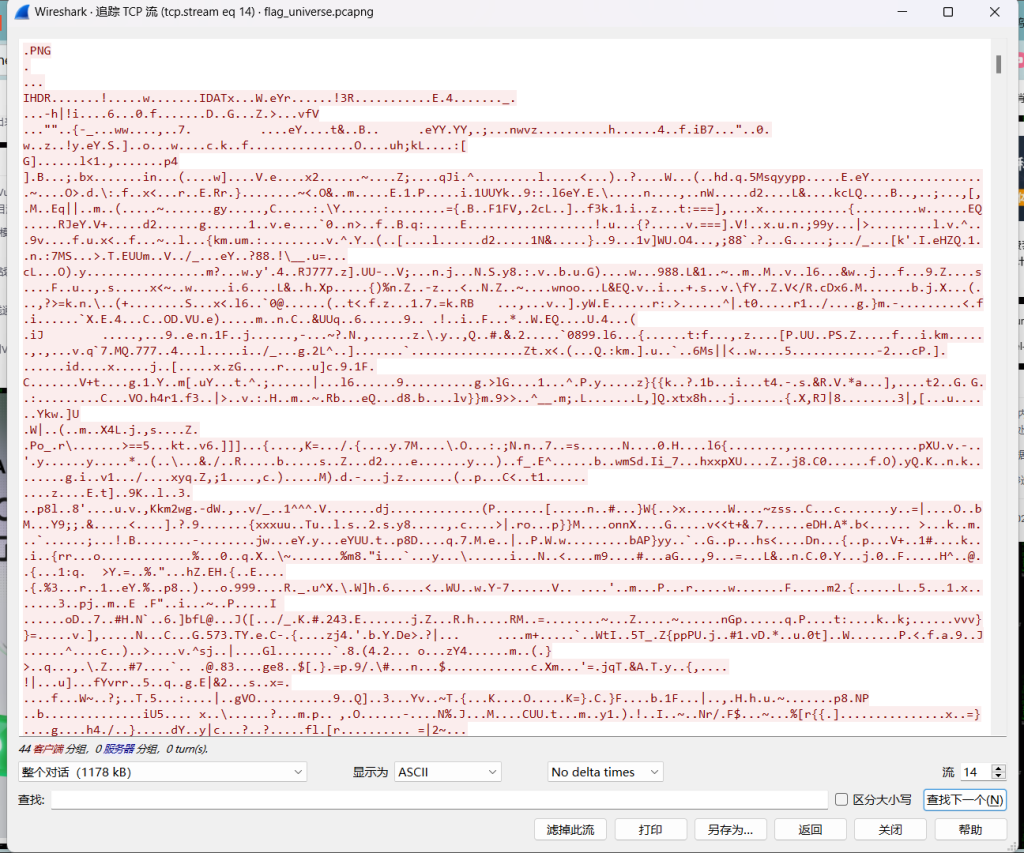The height and width of the screenshot is (853, 1024).
Task: Close the window using the title bar X
Action: [x=993, y=12]
